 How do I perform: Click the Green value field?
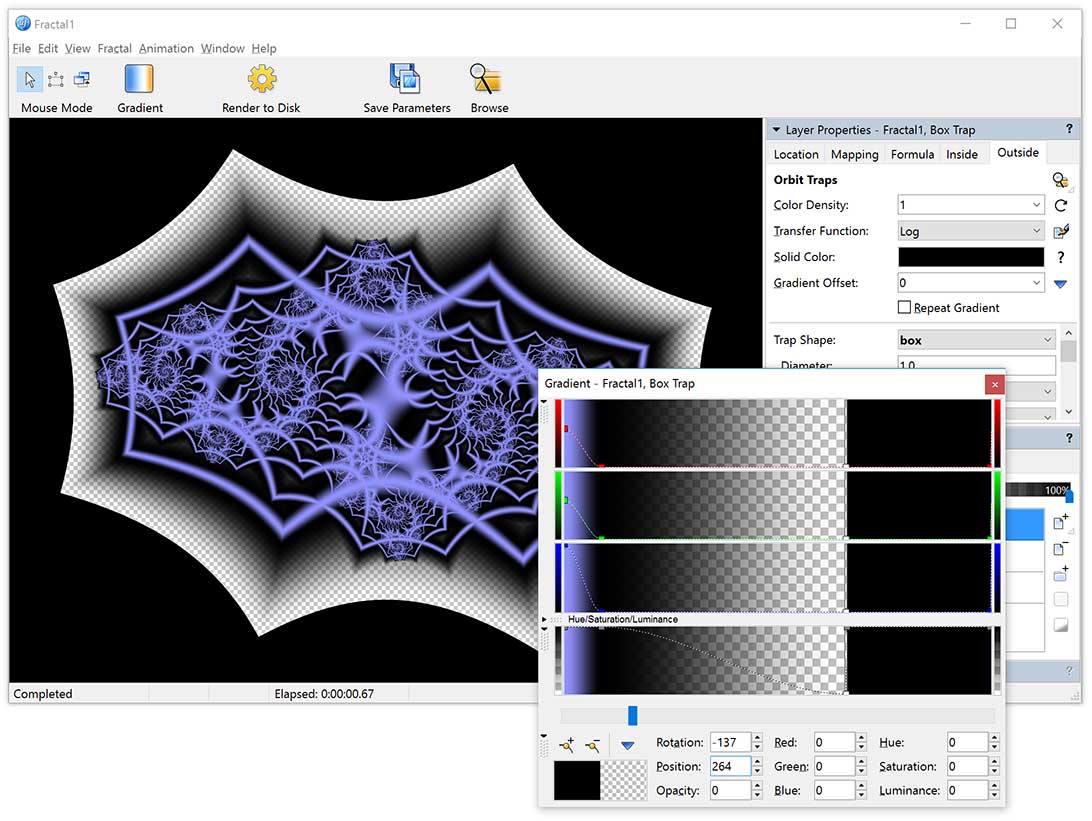coord(834,766)
